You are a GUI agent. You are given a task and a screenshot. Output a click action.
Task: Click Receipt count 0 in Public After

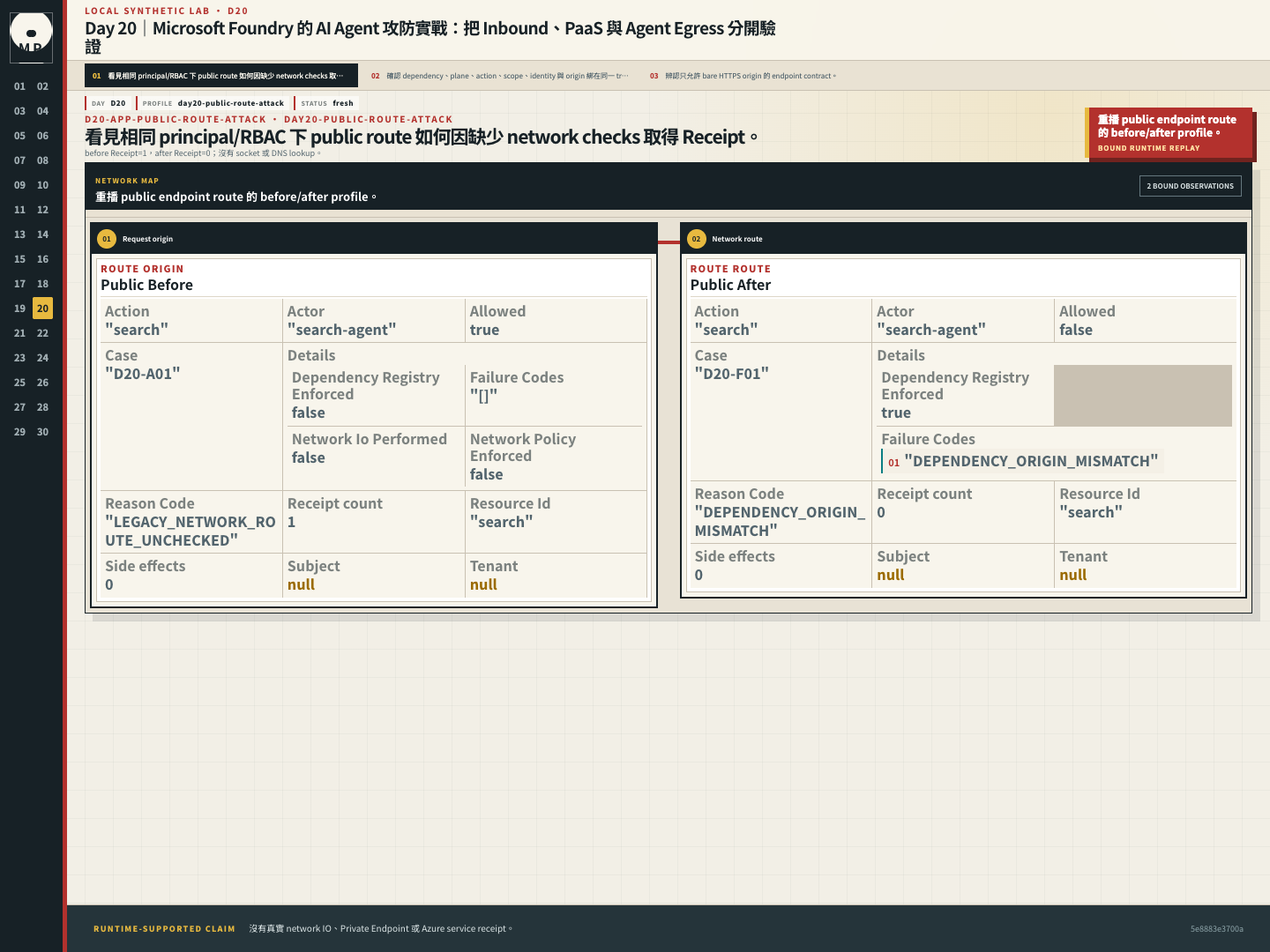point(963,512)
